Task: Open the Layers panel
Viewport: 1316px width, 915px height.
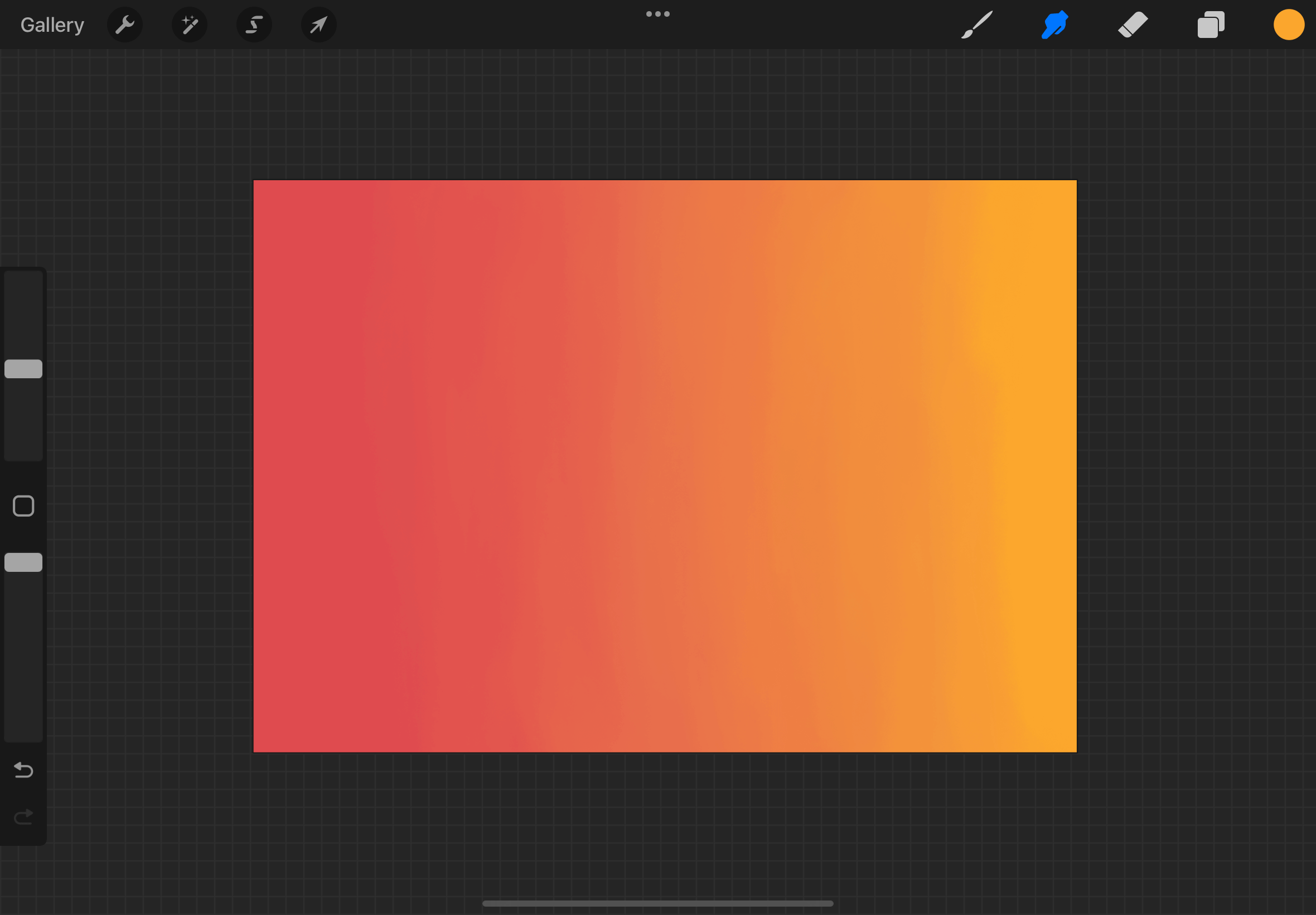Action: 1211,25
